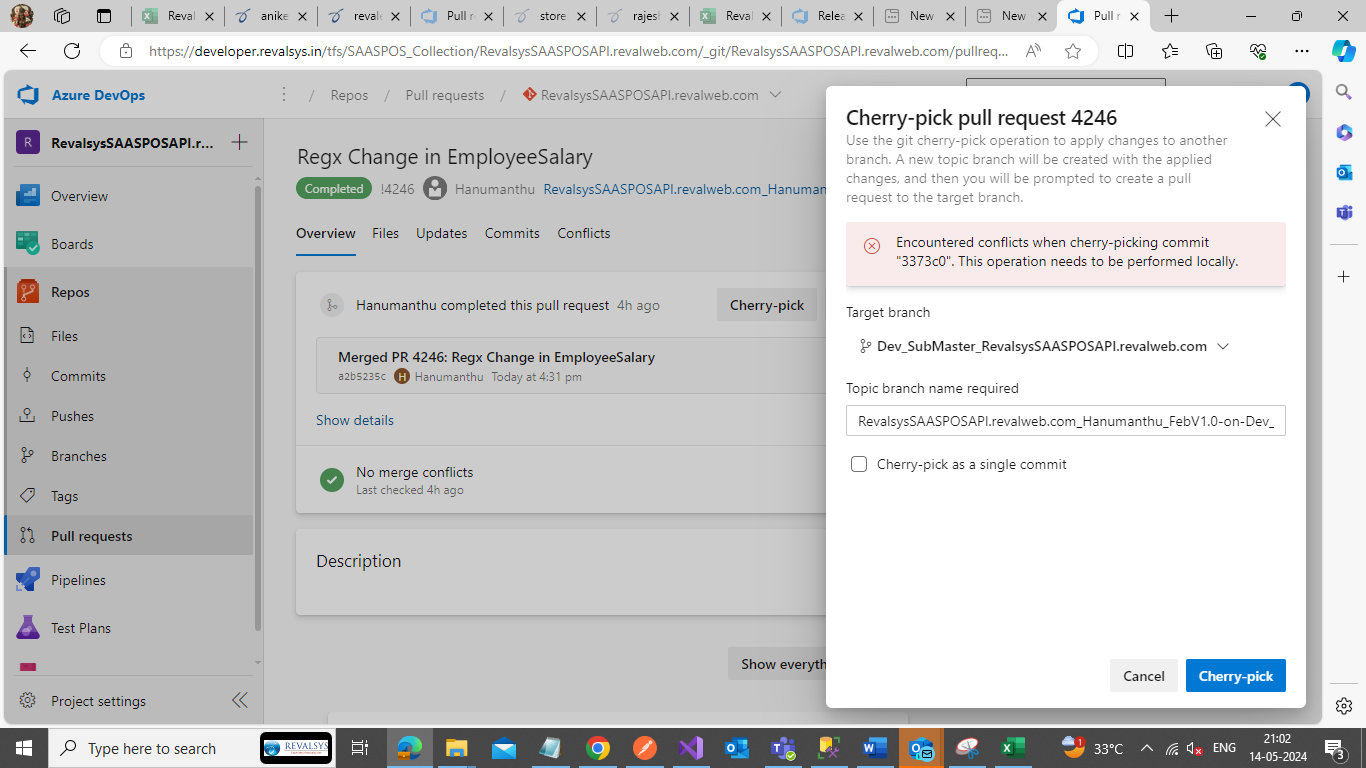Click the blue Cherry-pick confirm button
Viewport: 1366px width, 768px height.
click(x=1235, y=676)
